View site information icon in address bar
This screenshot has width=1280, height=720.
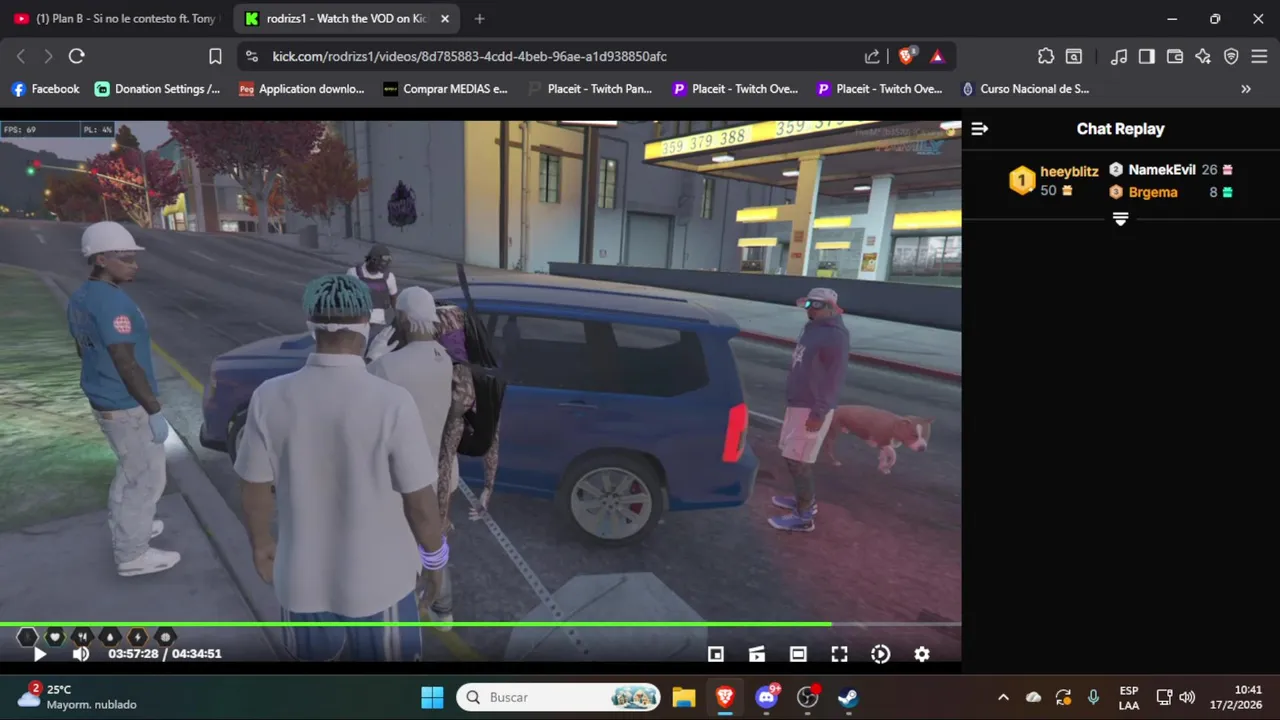(251, 57)
